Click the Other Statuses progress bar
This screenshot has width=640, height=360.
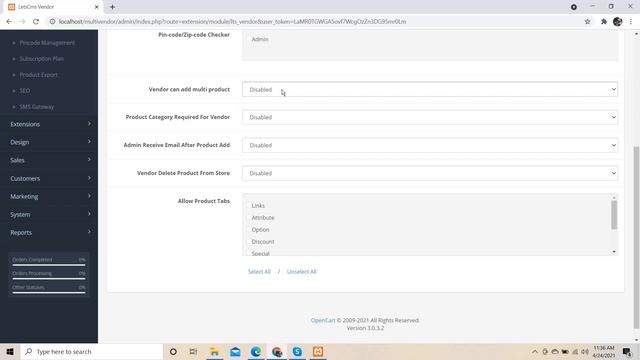coord(49,293)
